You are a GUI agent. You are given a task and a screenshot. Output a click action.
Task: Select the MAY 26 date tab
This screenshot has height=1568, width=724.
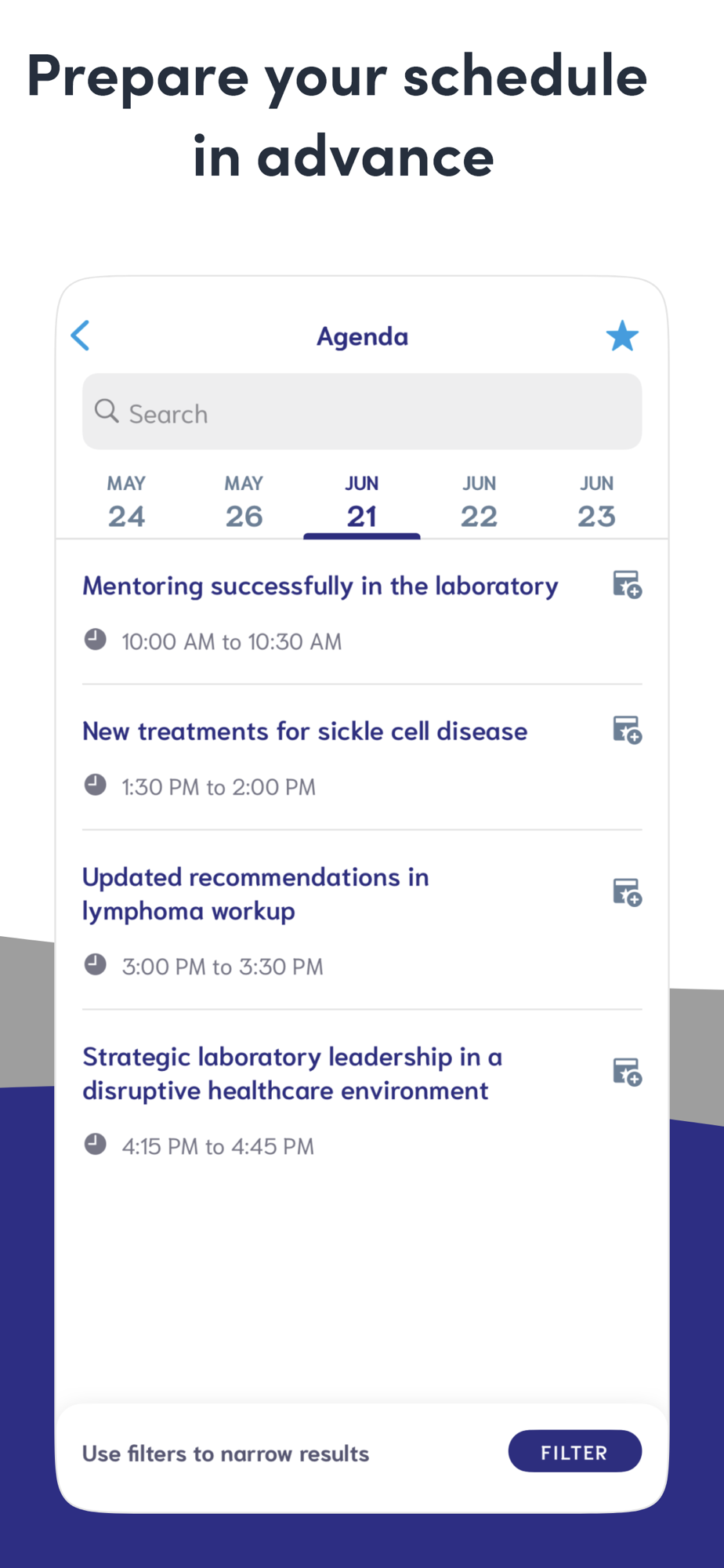coord(244,503)
